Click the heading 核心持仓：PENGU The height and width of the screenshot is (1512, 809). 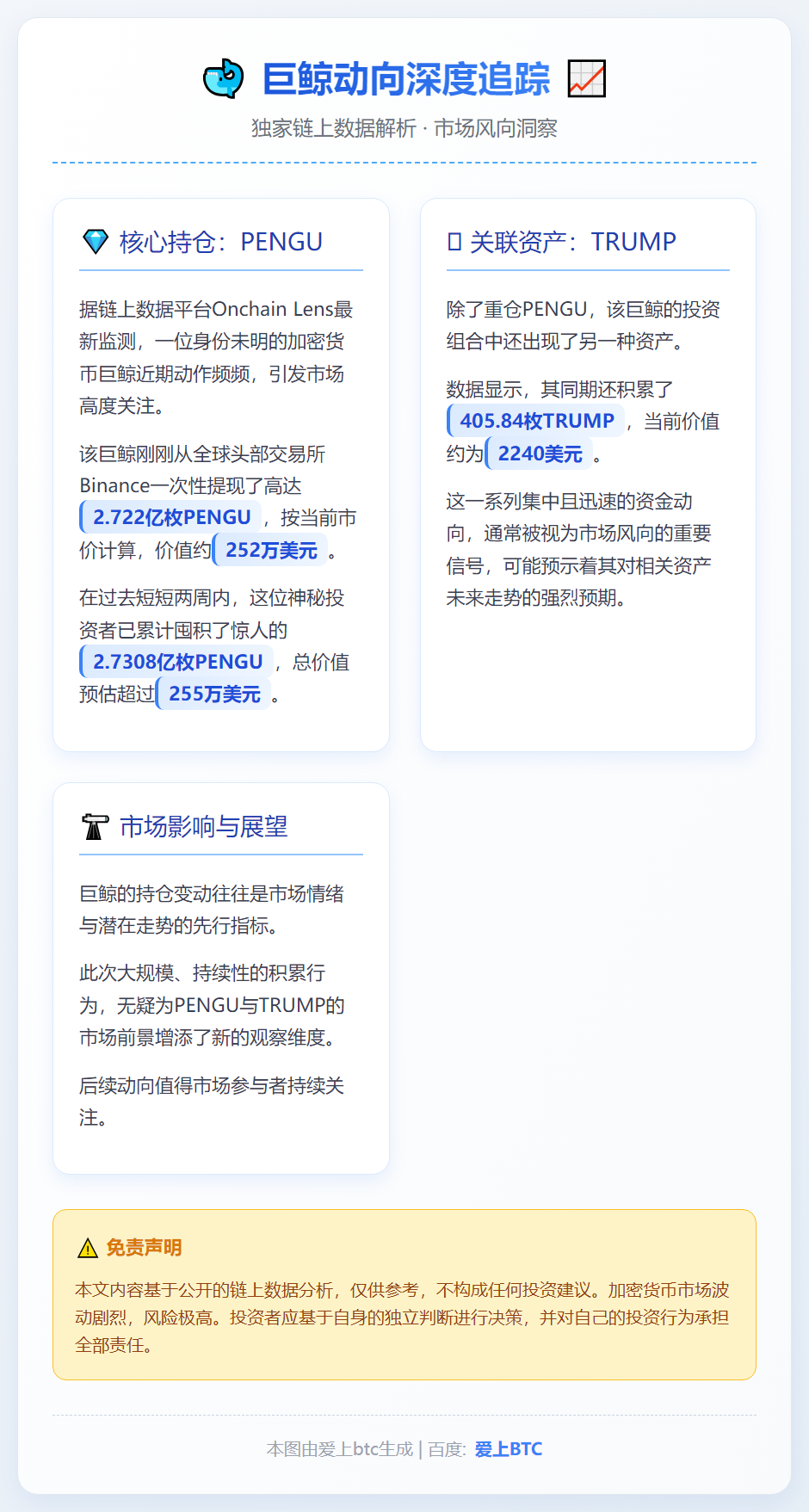click(x=221, y=242)
